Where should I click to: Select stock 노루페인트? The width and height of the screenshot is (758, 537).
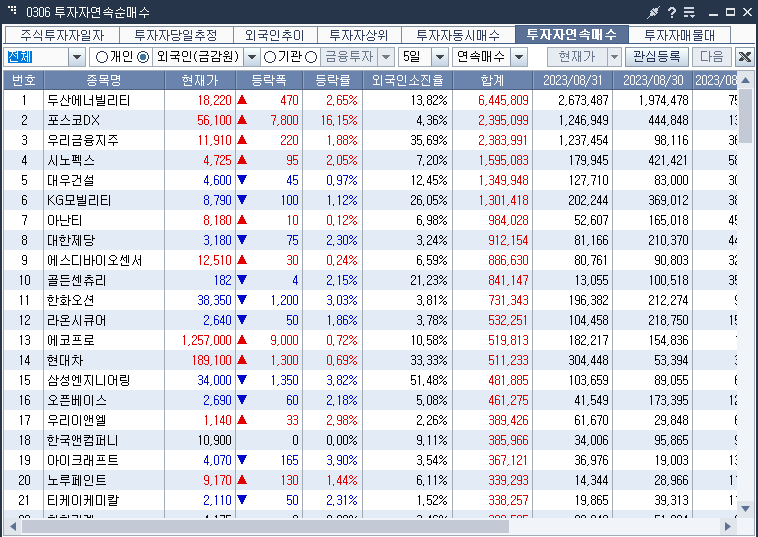(76, 481)
